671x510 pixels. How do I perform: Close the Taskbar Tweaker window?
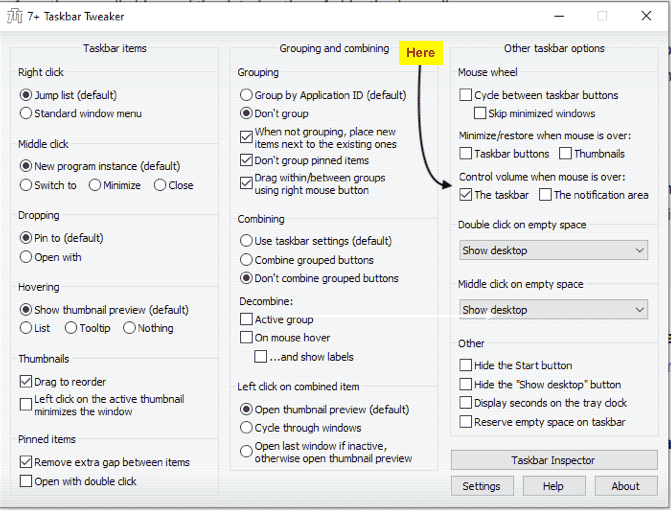point(648,16)
